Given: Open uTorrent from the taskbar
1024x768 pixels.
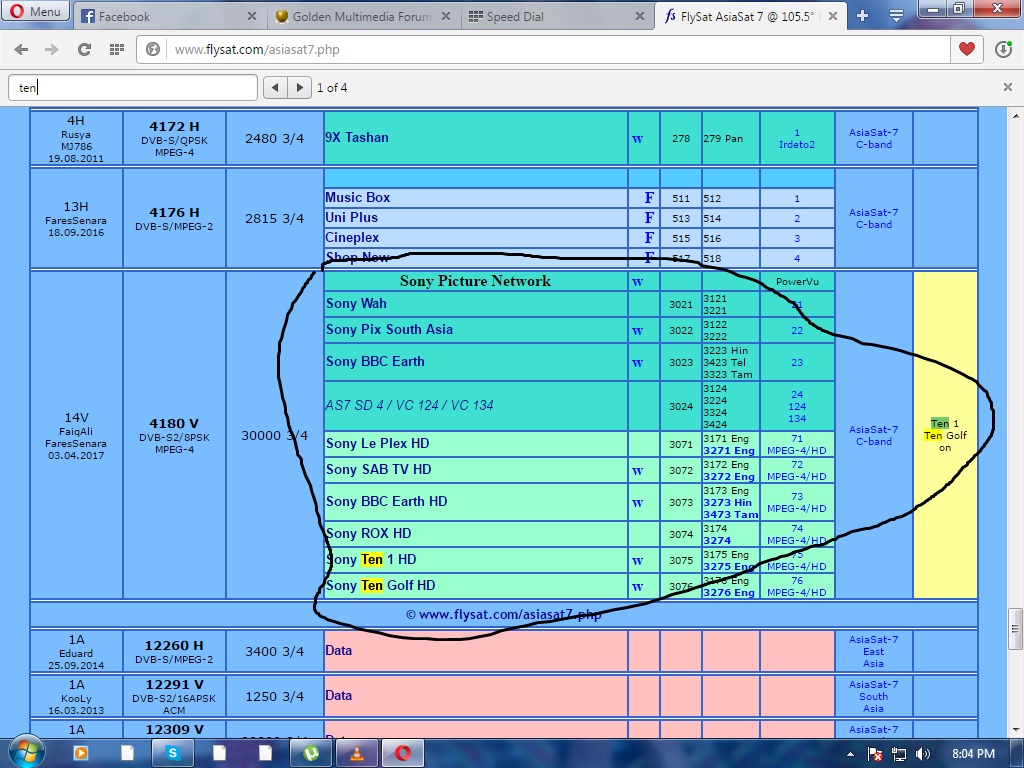Looking at the screenshot, I should click(311, 754).
